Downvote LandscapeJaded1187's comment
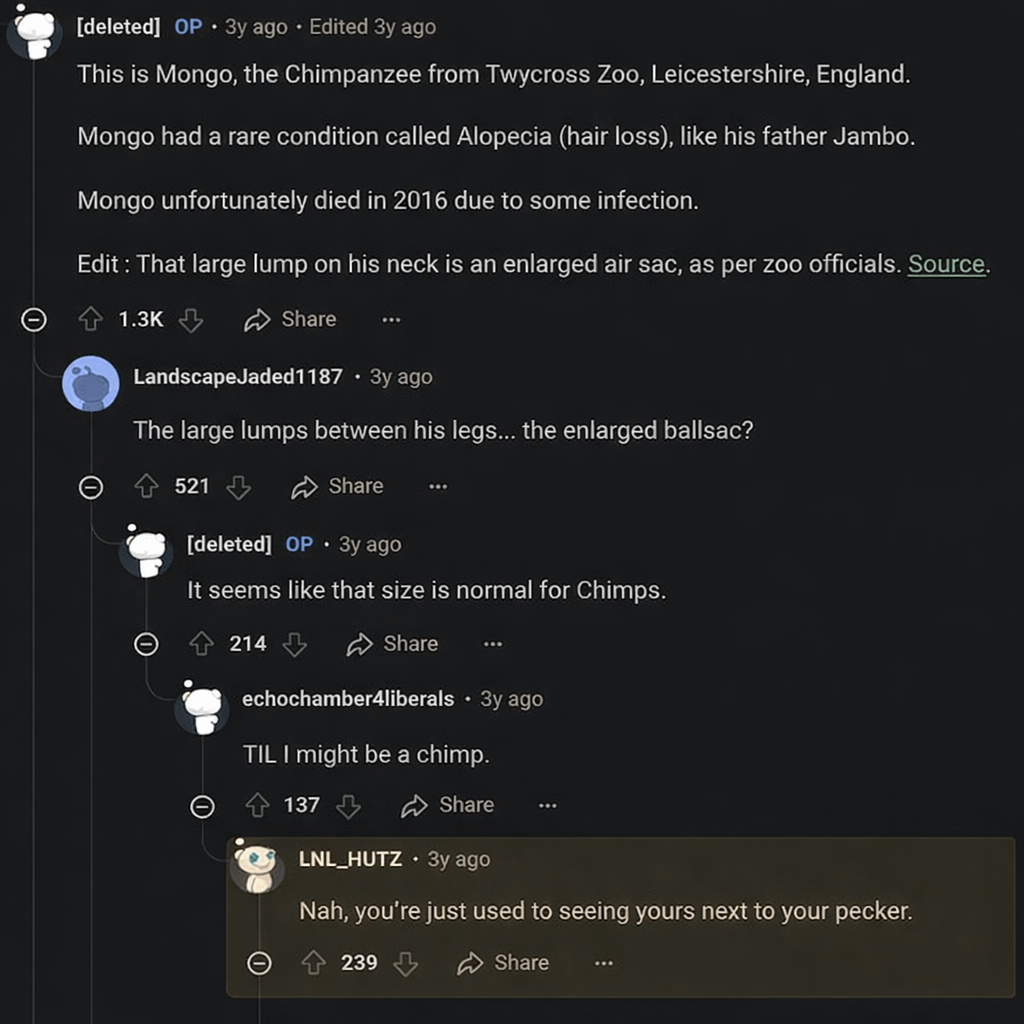The height and width of the screenshot is (1024, 1024). click(x=238, y=486)
